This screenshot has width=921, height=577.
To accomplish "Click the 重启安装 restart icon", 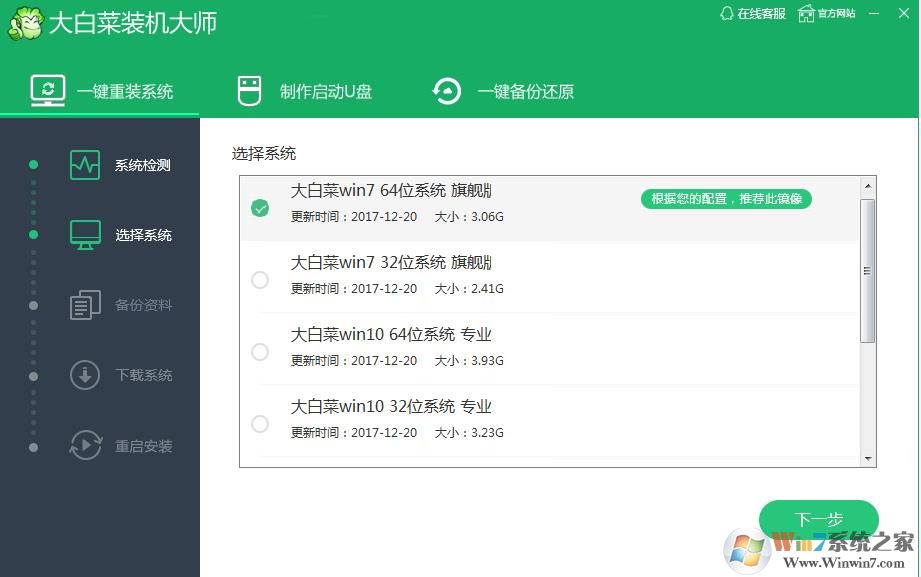I will (85, 445).
